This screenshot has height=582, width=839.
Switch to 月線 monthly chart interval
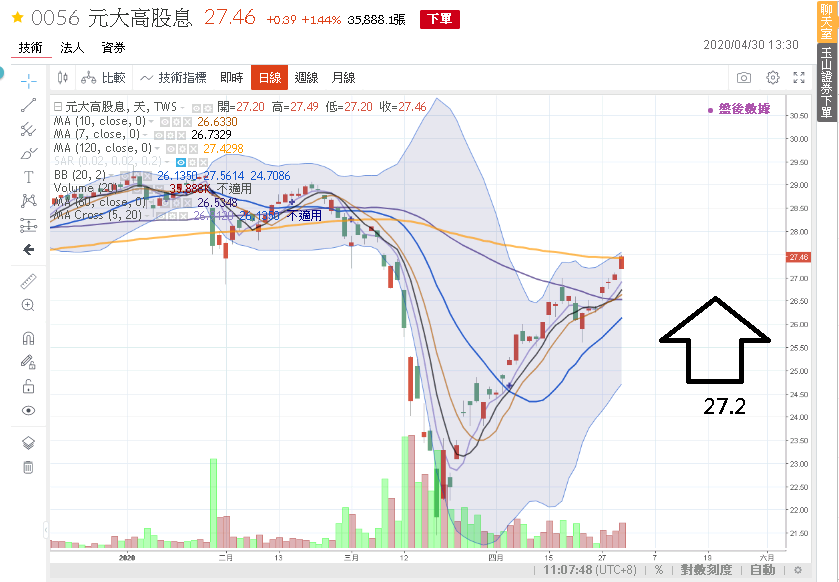344,78
